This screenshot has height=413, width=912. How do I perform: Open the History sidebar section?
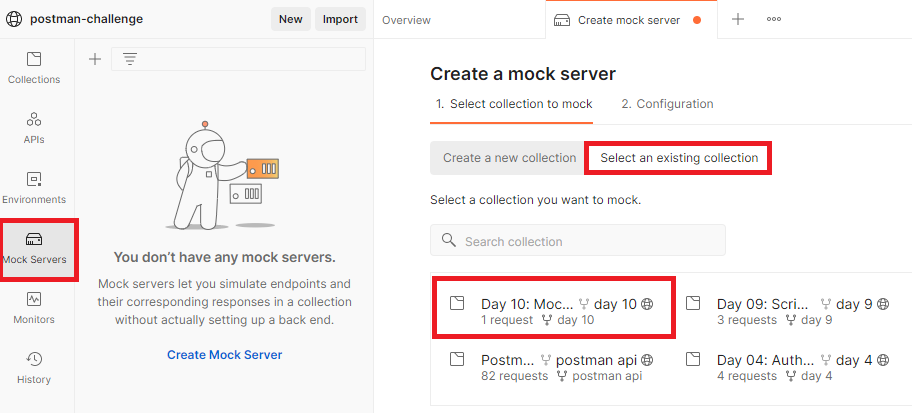34,368
